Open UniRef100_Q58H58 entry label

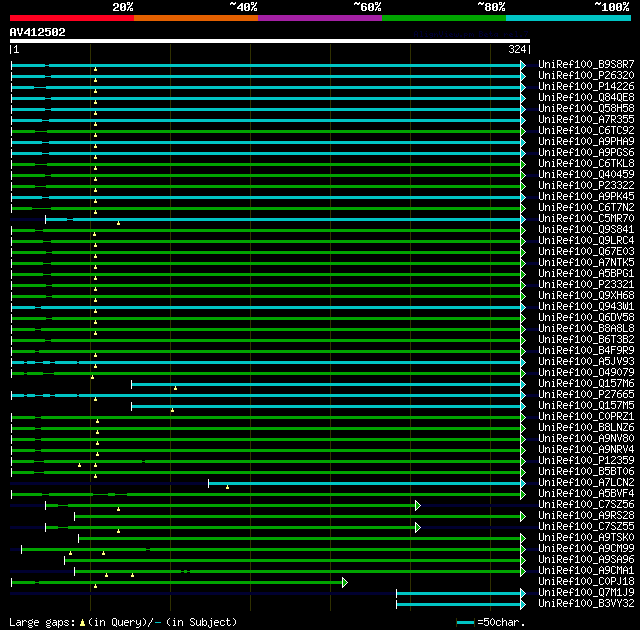(x=586, y=109)
